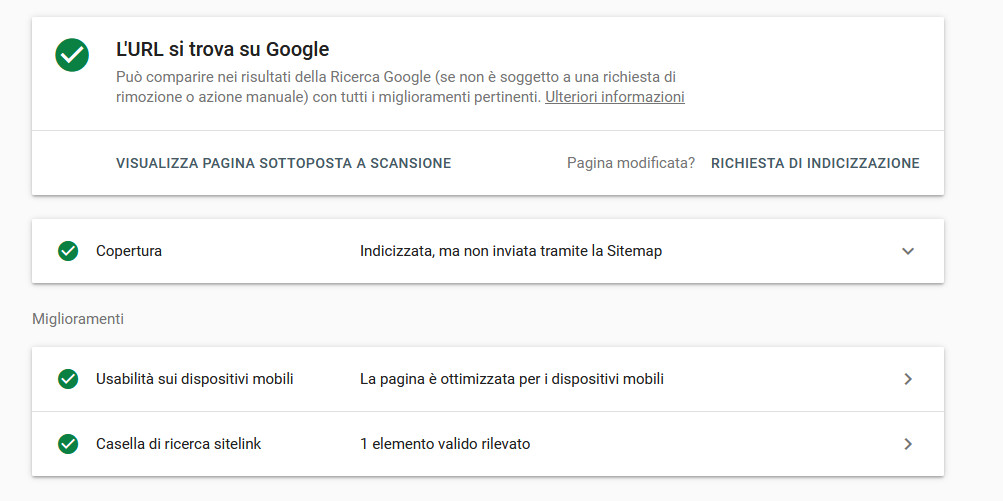Viewport: 1003px width, 501px height.
Task: Click the '1 elemento valido rilevato' text
Action: (x=445, y=444)
